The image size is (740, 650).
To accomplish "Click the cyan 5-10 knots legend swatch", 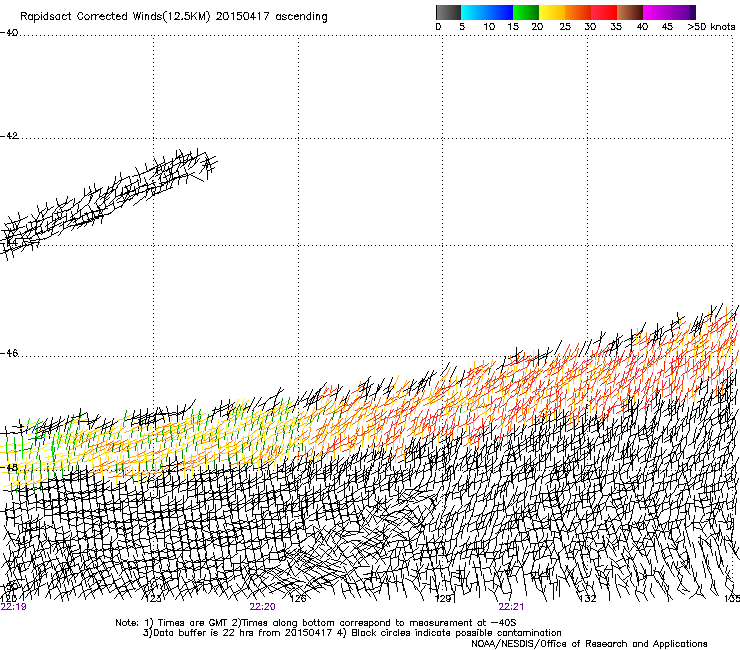I will (x=474, y=12).
